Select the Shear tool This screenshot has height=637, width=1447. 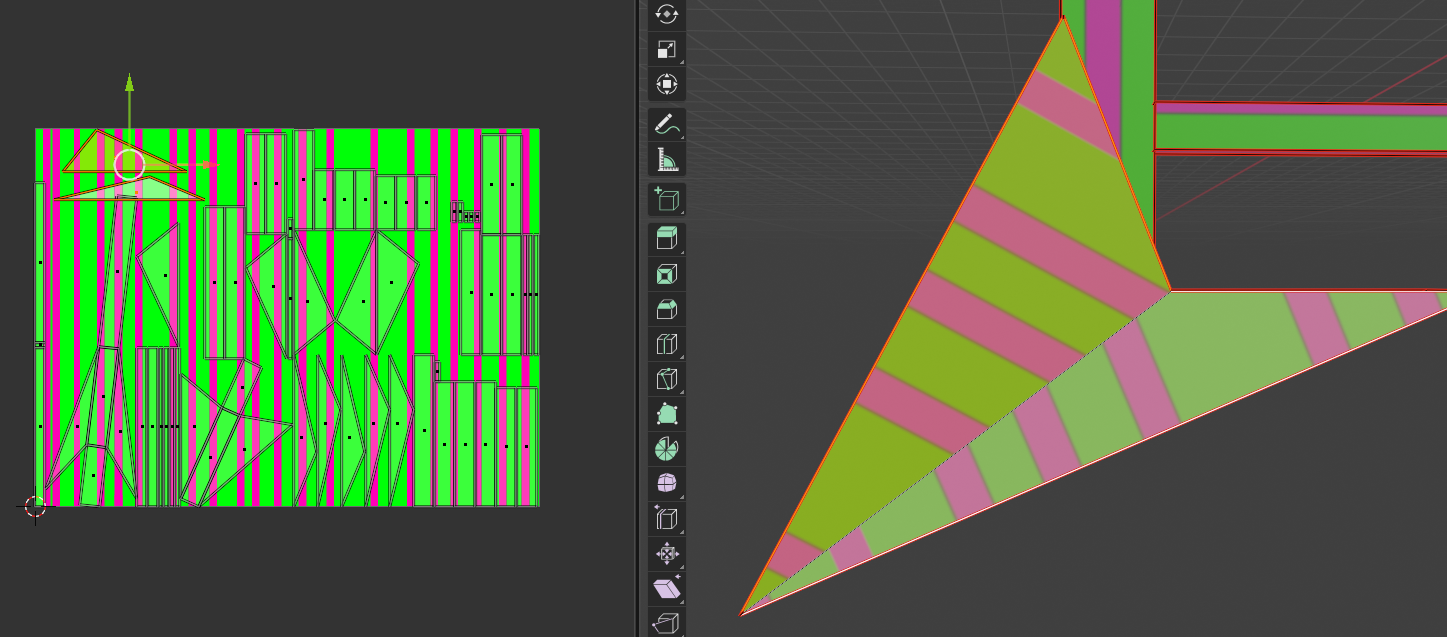[x=667, y=589]
